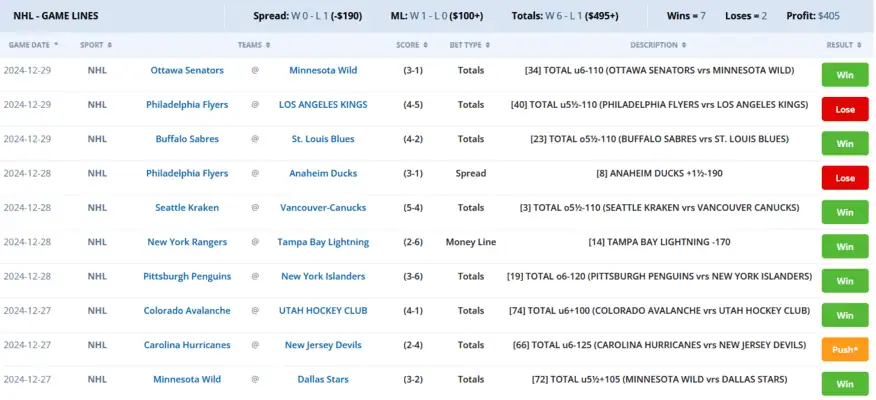Sort table by Sport column header
Viewport: 876px width, 400px height.
[x=96, y=45]
